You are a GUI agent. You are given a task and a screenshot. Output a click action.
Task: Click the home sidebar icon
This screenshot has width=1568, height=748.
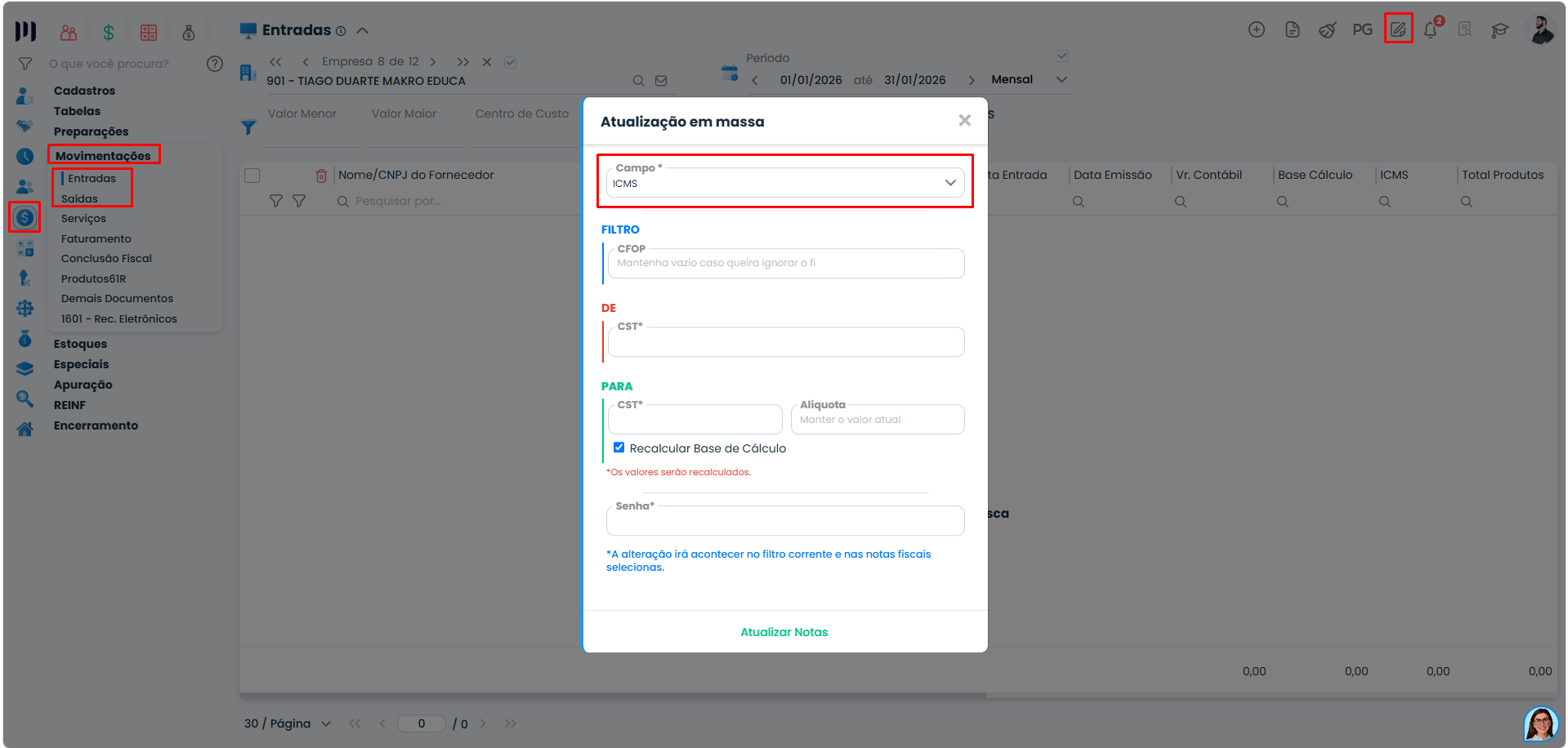[25, 430]
